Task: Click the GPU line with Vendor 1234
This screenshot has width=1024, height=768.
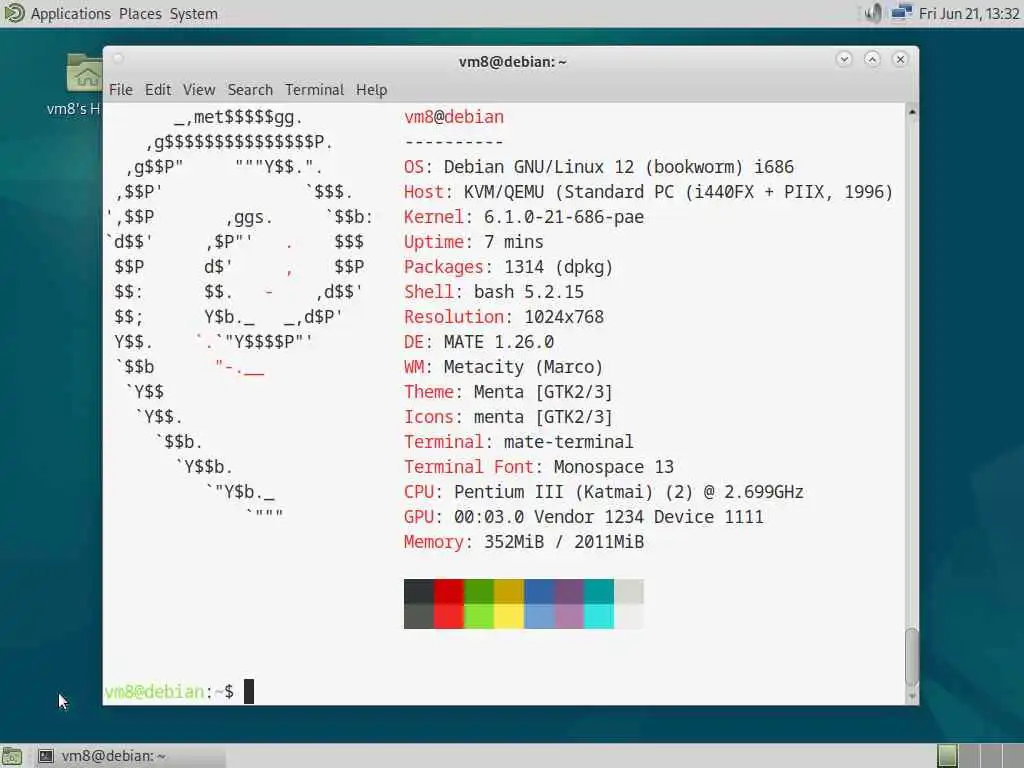Action: [x=583, y=517]
